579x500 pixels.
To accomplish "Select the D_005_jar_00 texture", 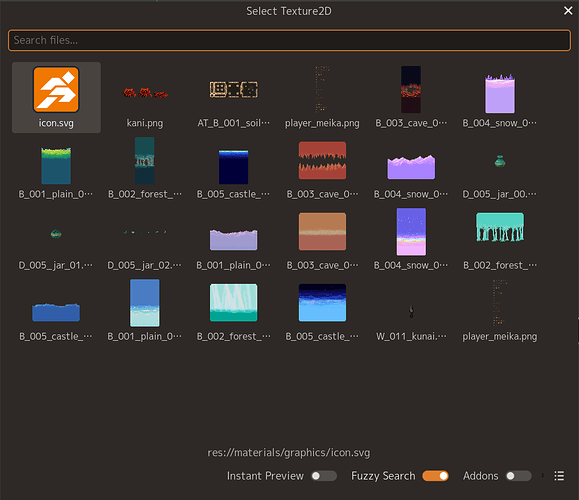I will pyautogui.click(x=500, y=168).
